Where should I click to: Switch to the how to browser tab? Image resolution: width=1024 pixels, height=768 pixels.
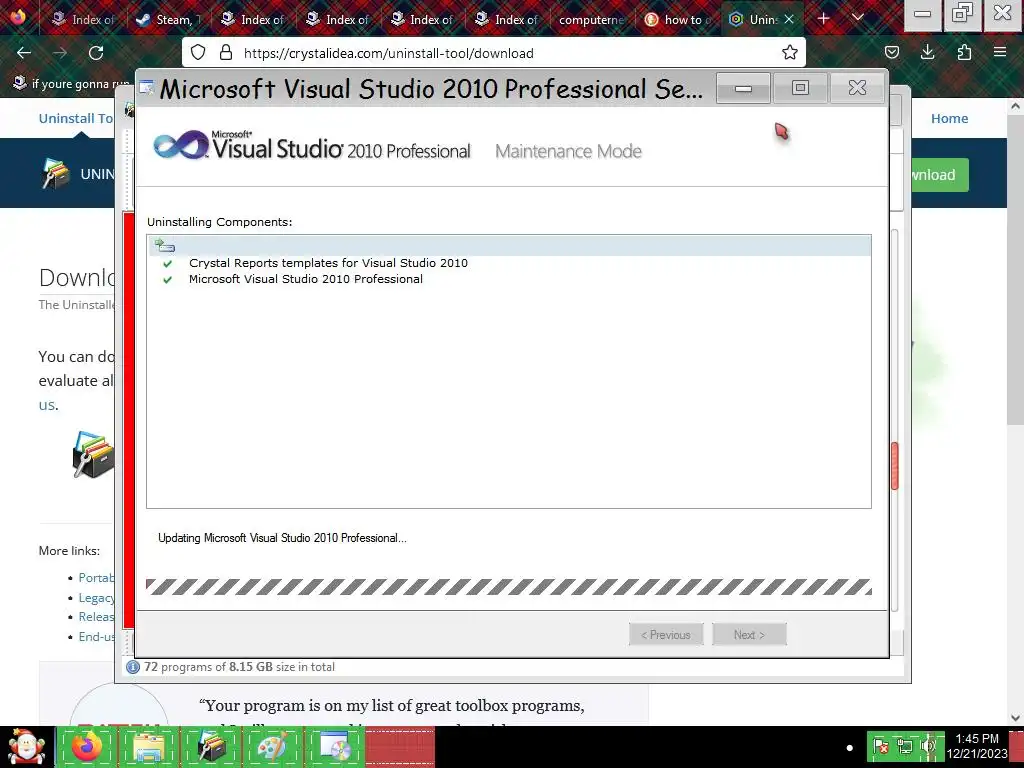point(678,20)
